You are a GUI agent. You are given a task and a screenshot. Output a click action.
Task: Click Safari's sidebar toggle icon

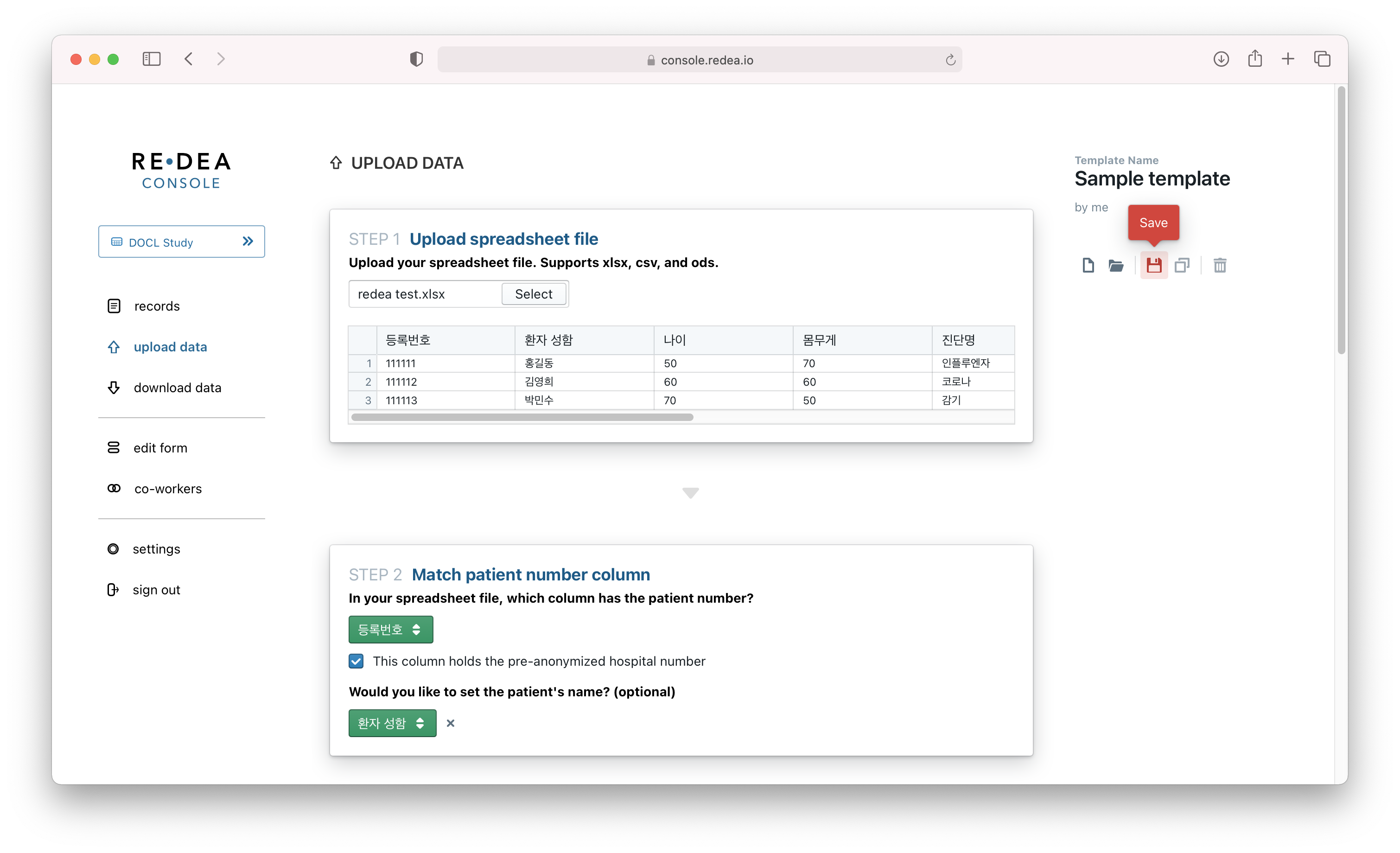151,59
